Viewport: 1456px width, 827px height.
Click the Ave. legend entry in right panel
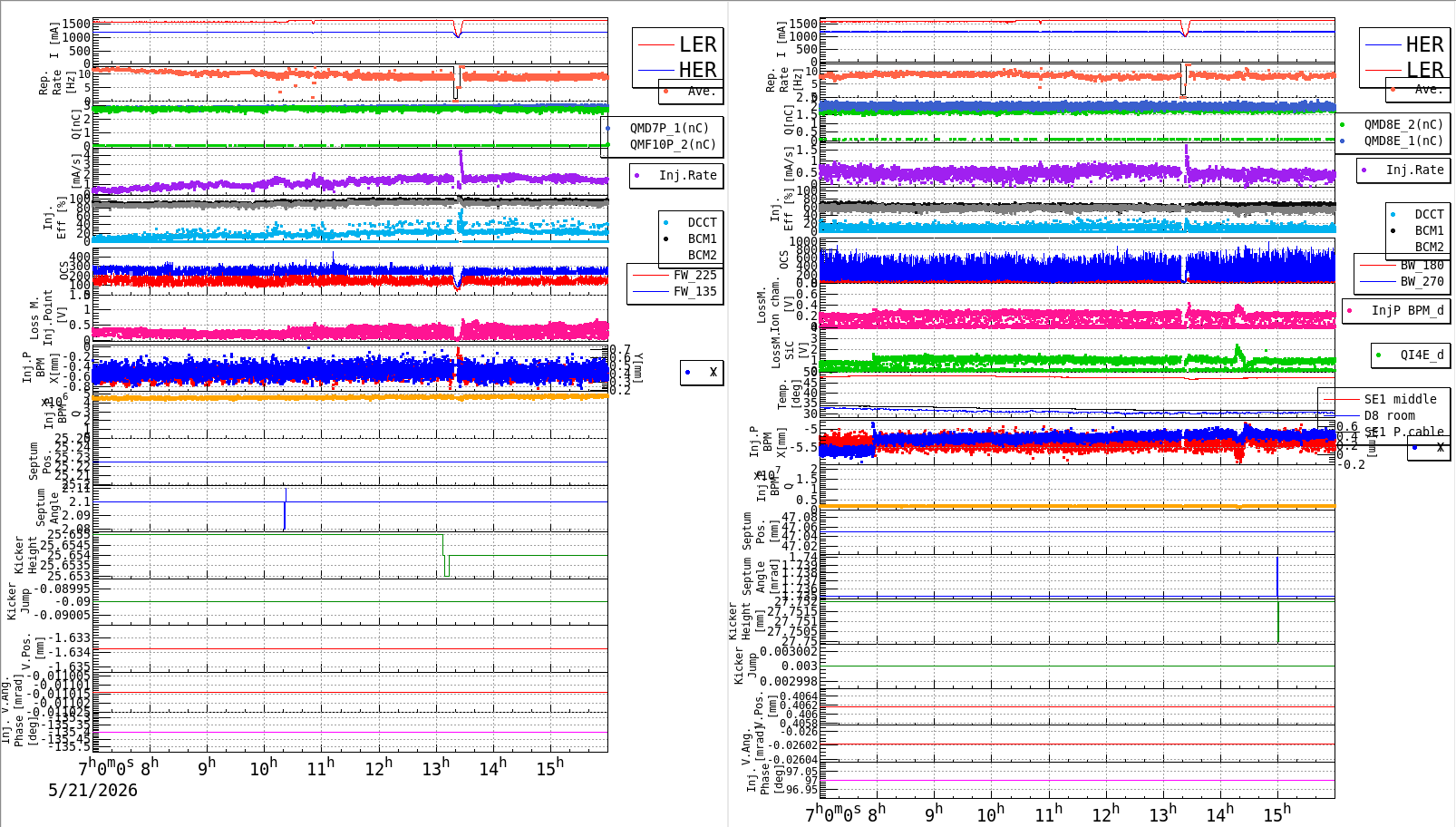click(1428, 89)
